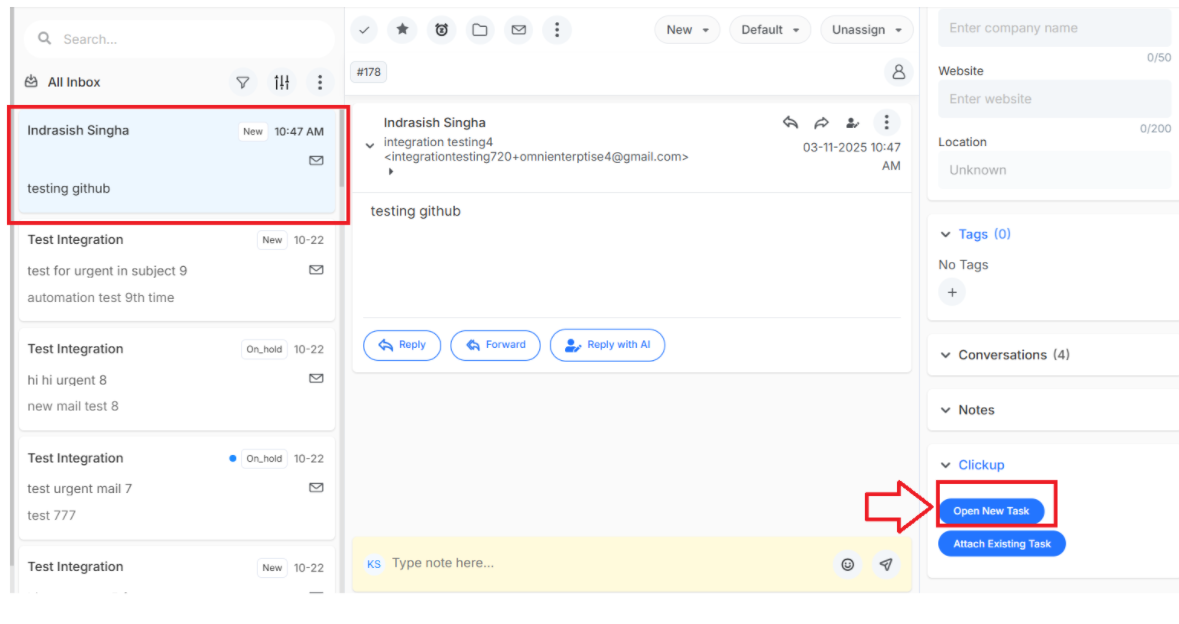Click the Reply button

point(402,345)
